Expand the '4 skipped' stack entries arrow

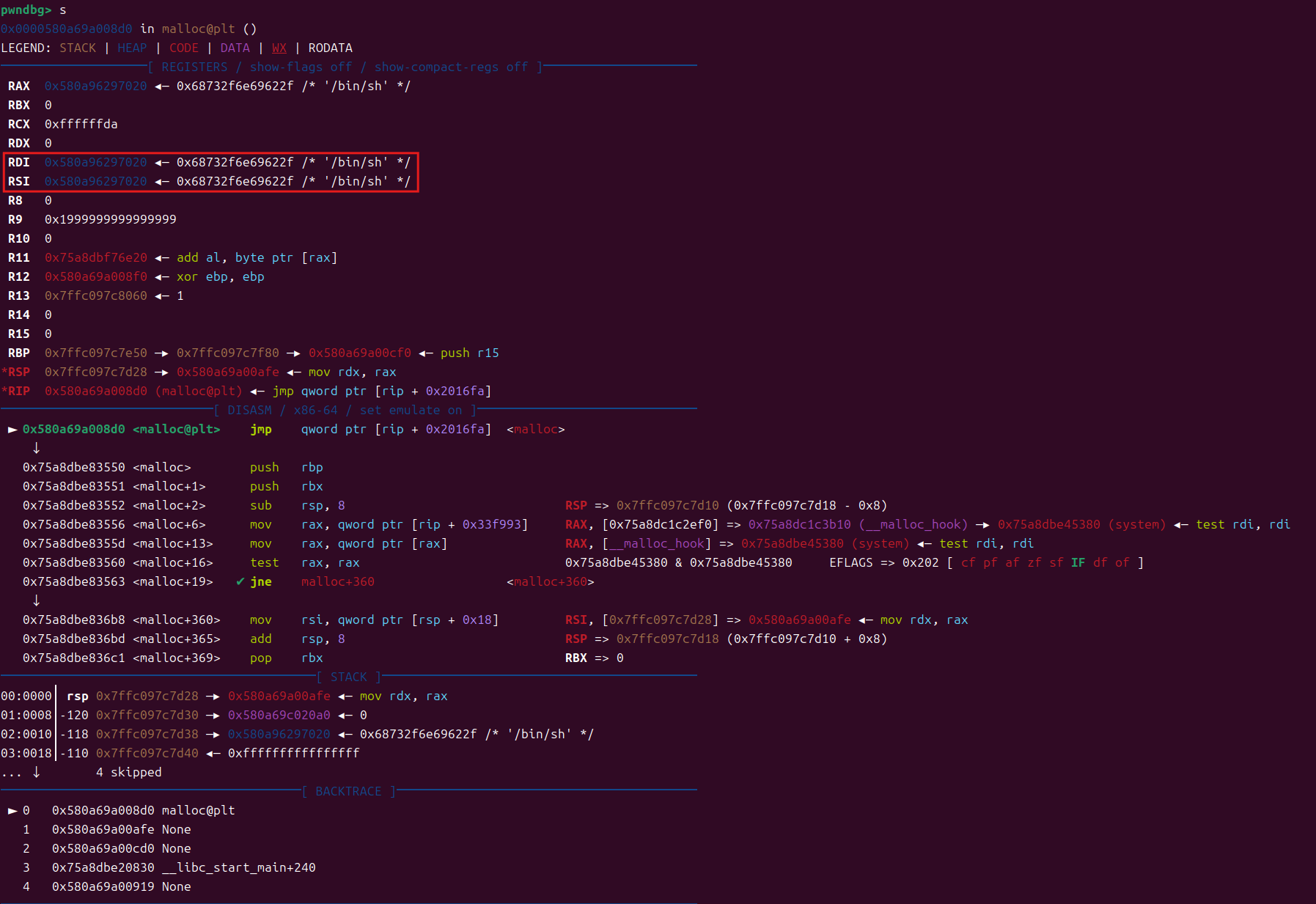click(x=36, y=772)
